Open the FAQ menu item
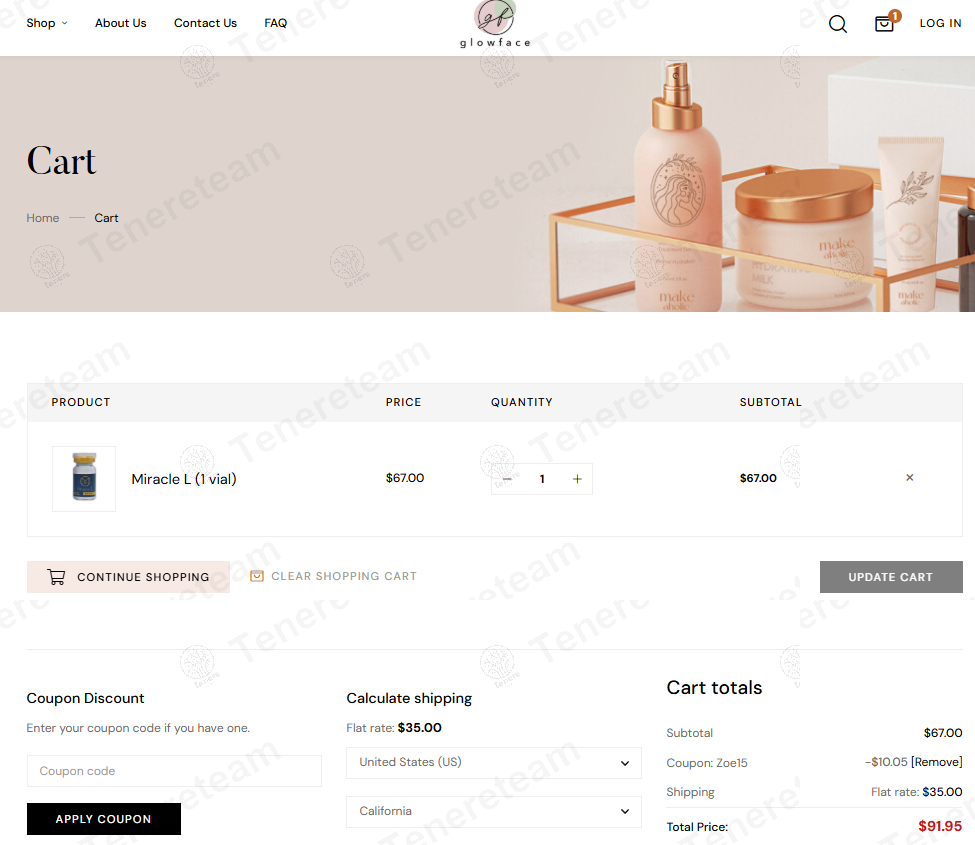The height and width of the screenshot is (845, 975). point(275,23)
